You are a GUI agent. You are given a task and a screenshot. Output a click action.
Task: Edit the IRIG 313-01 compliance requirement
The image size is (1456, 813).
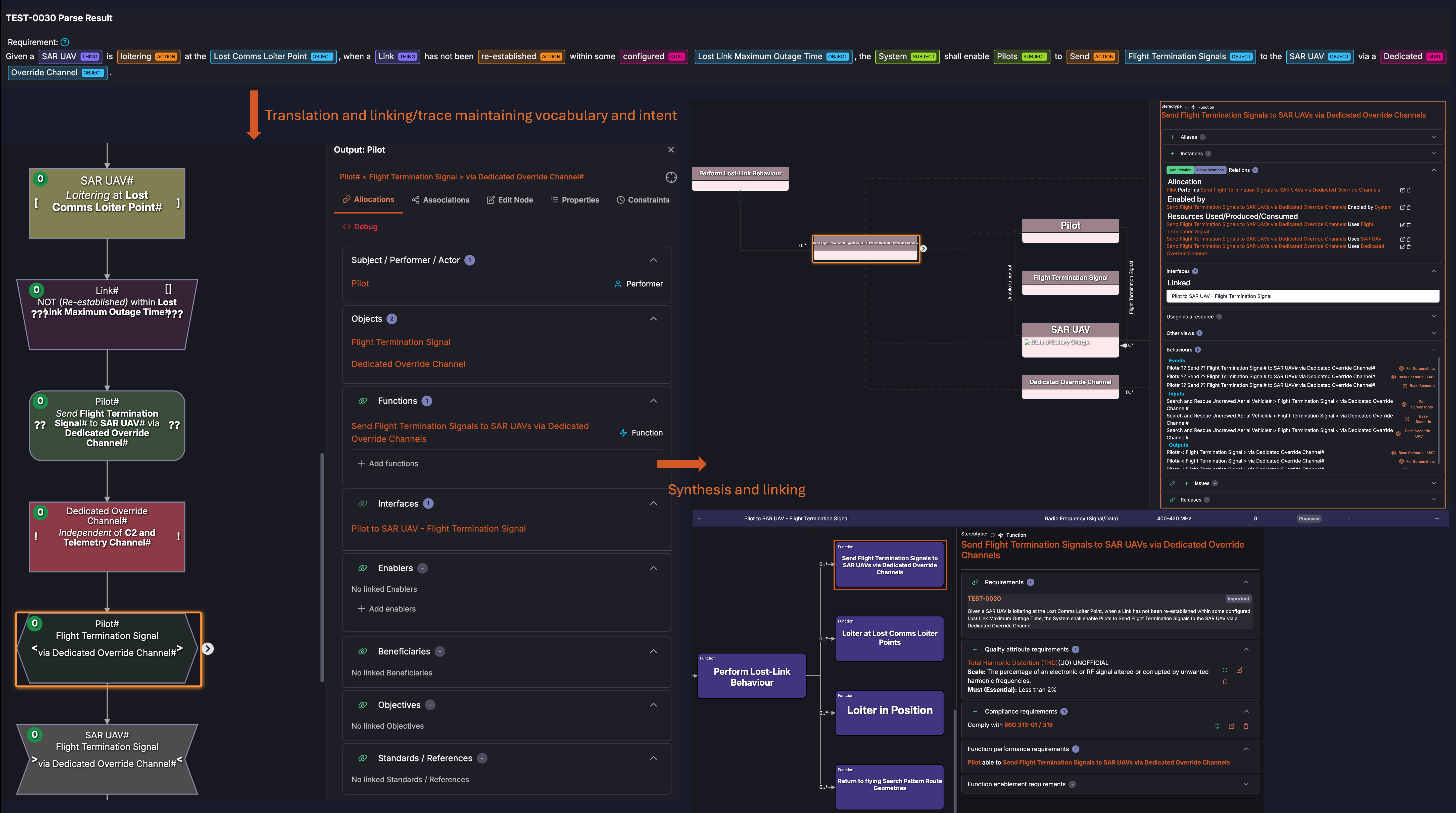tap(1232, 727)
